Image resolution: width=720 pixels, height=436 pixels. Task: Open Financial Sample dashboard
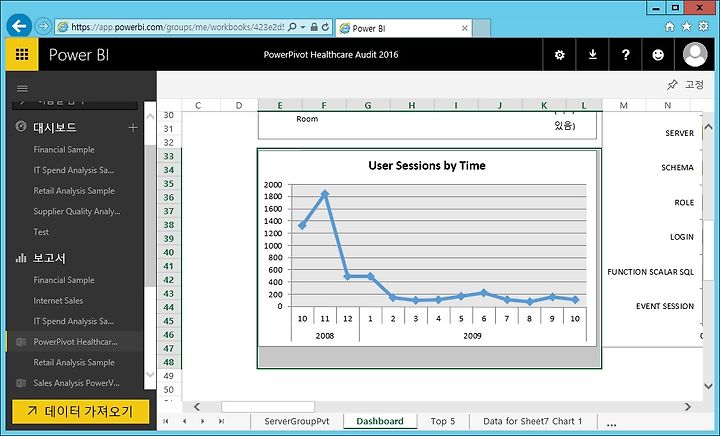click(64, 150)
